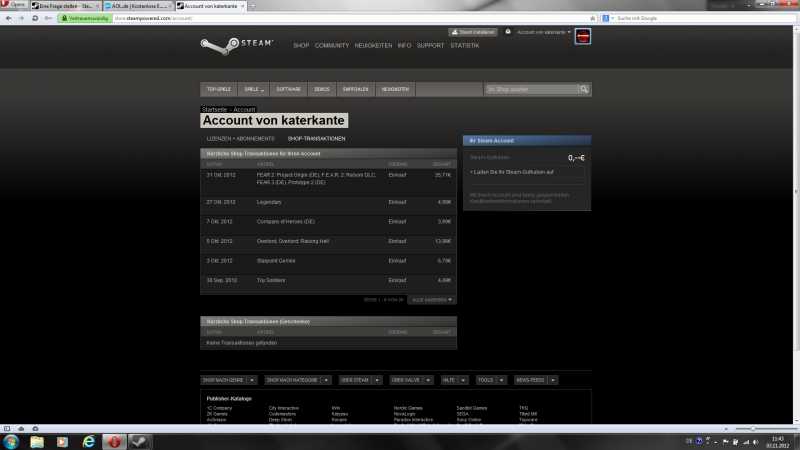
Task: Click the green Vertrauenswürdig security badge
Action: [x=85, y=18]
